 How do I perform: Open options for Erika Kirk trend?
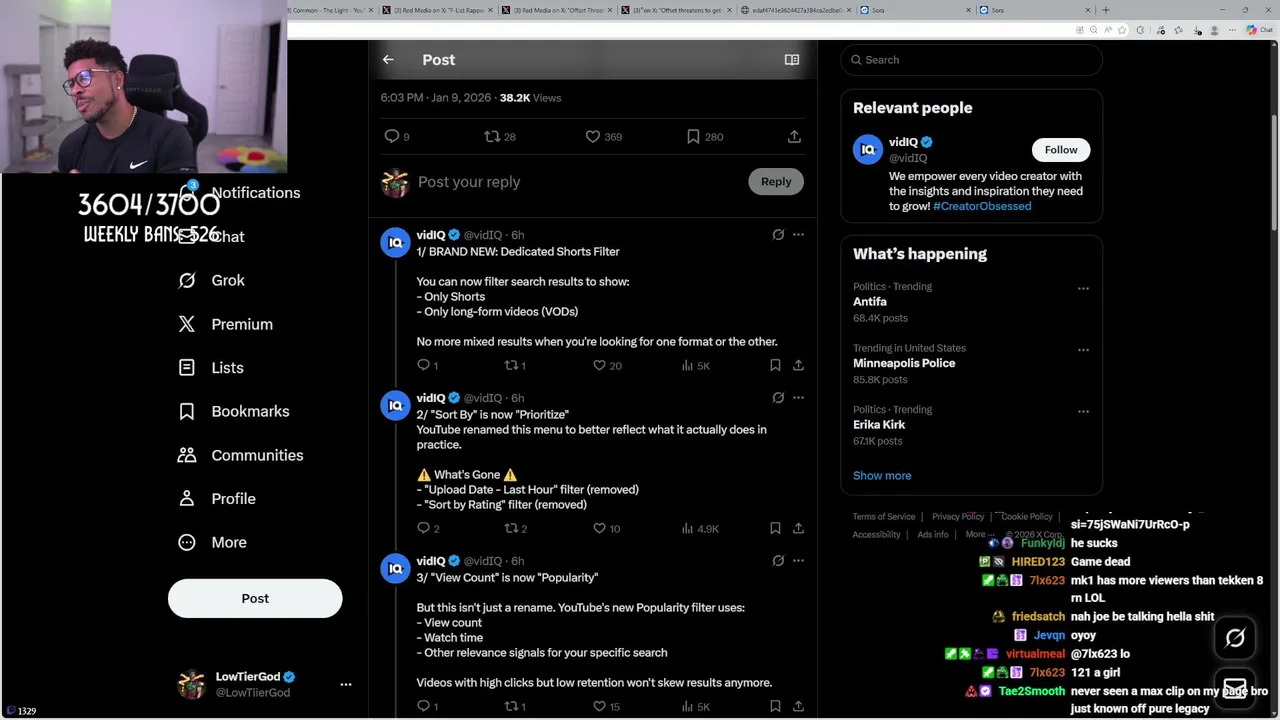(x=1083, y=411)
